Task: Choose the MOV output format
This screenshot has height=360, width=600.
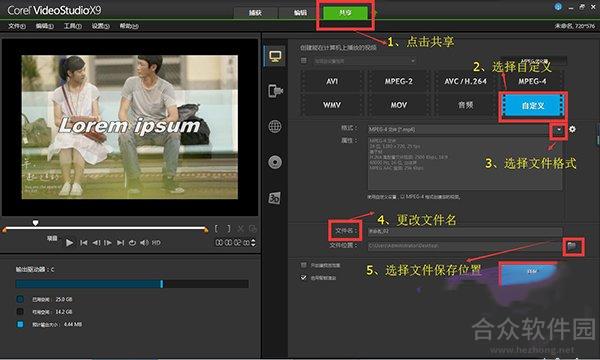Action: tap(399, 105)
